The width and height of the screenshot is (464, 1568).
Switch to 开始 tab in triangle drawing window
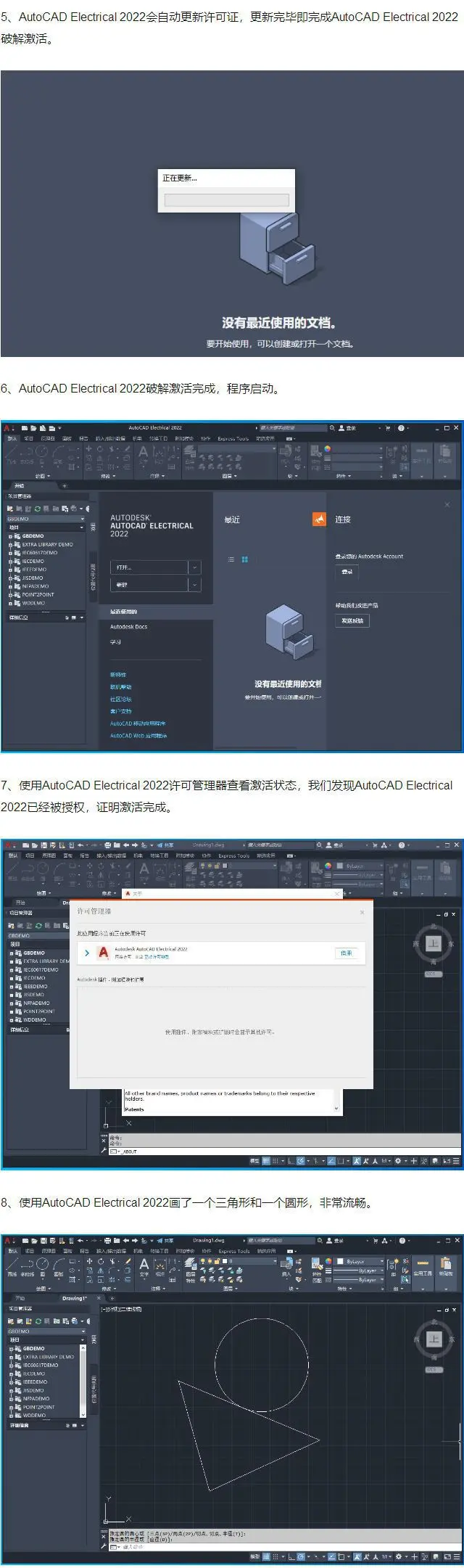tap(20, 1298)
